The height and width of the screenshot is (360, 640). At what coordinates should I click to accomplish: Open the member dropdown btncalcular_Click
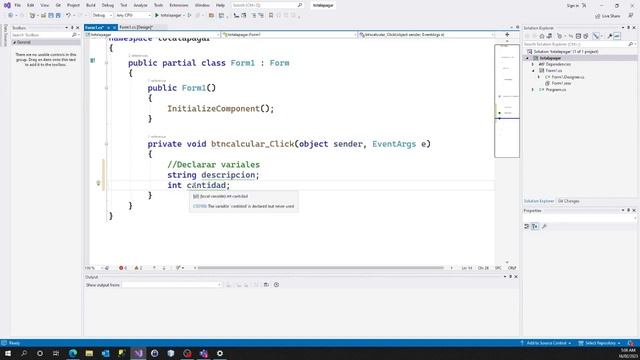[427, 35]
